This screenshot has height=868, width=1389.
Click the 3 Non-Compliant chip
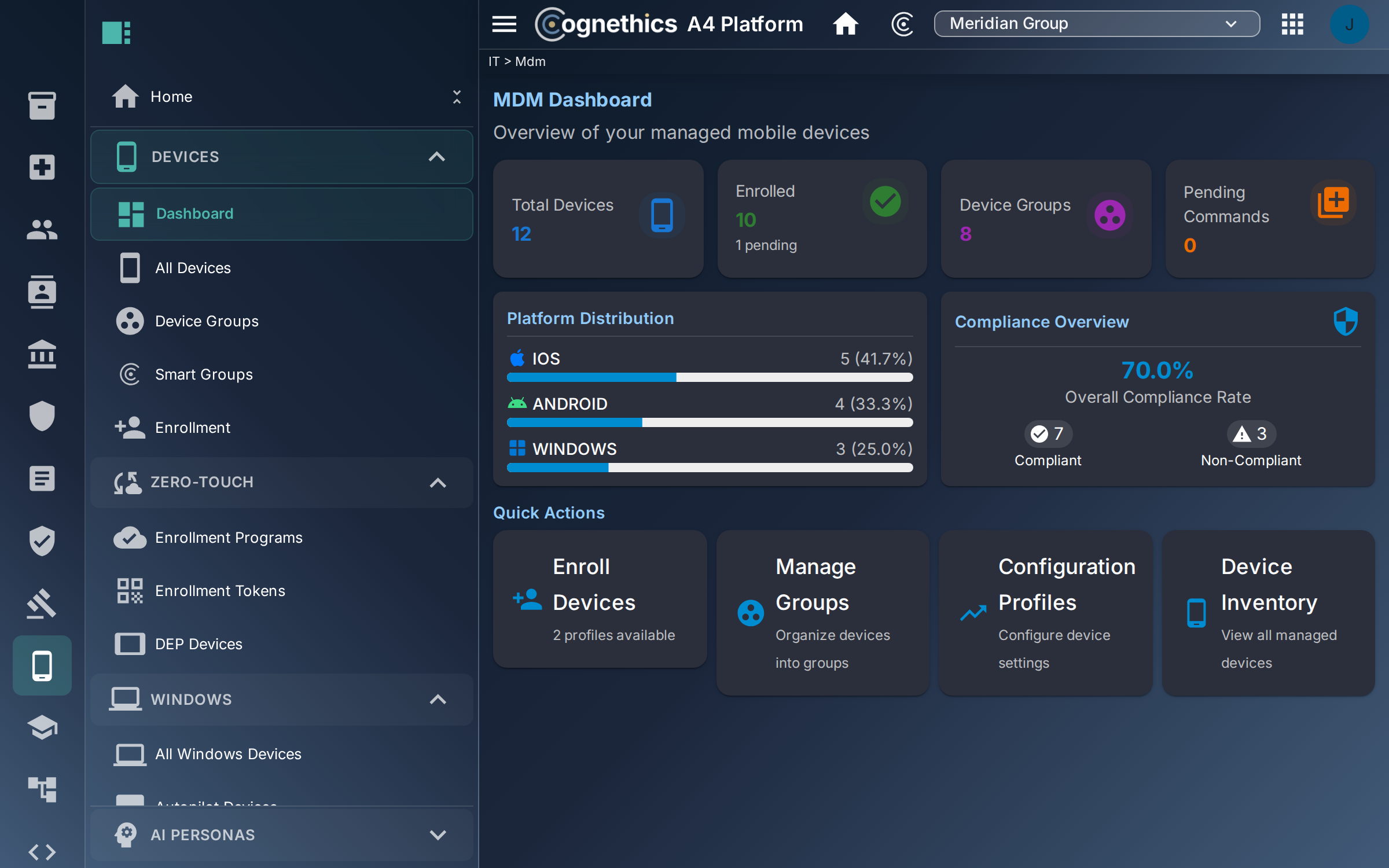(1251, 433)
